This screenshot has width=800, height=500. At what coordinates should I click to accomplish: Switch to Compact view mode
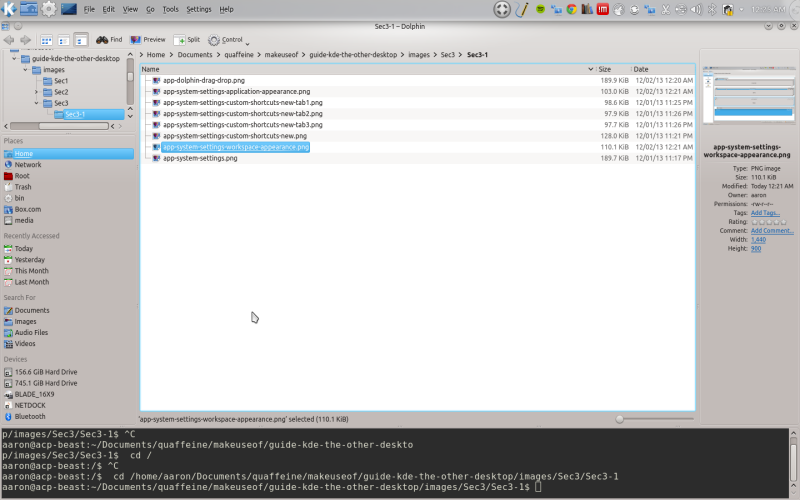pos(63,40)
